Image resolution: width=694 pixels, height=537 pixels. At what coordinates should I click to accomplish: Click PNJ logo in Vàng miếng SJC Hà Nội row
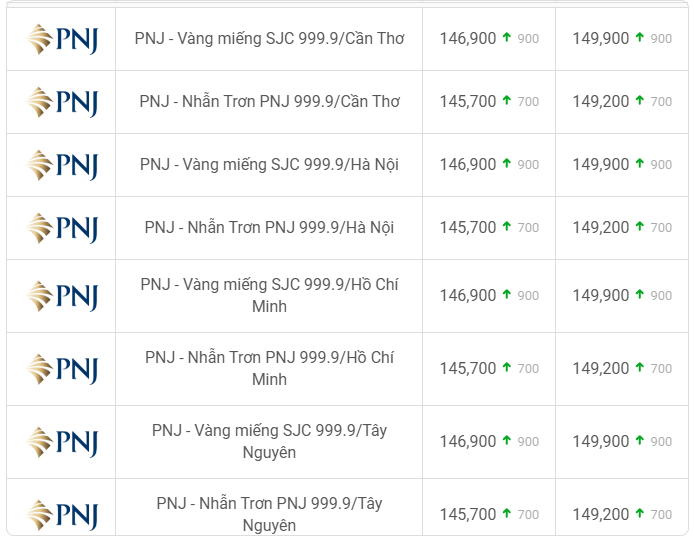point(62,165)
